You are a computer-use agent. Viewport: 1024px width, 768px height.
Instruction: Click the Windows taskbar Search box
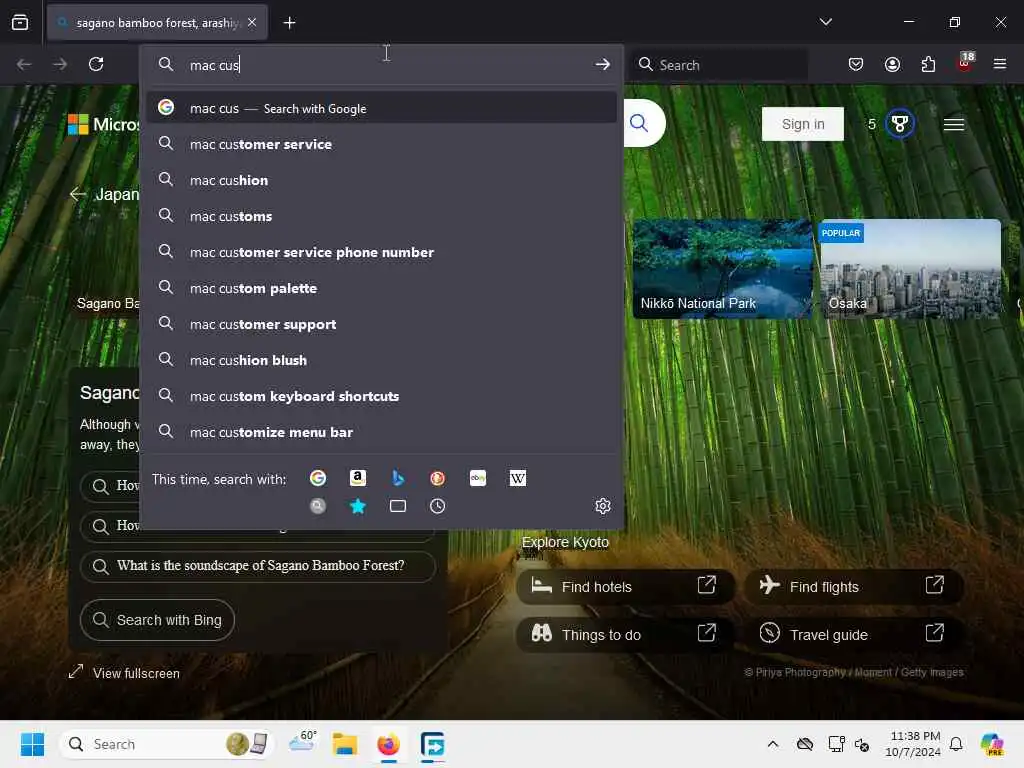(x=166, y=744)
